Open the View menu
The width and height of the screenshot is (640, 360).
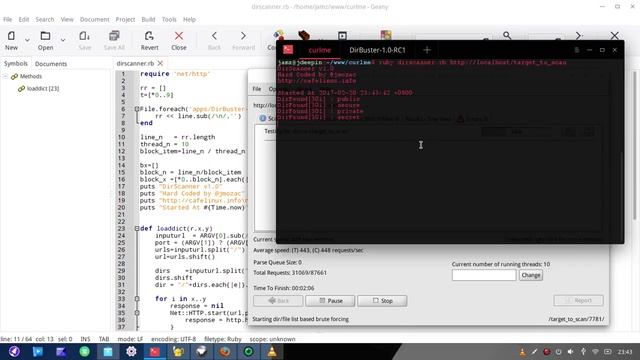pos(67,19)
